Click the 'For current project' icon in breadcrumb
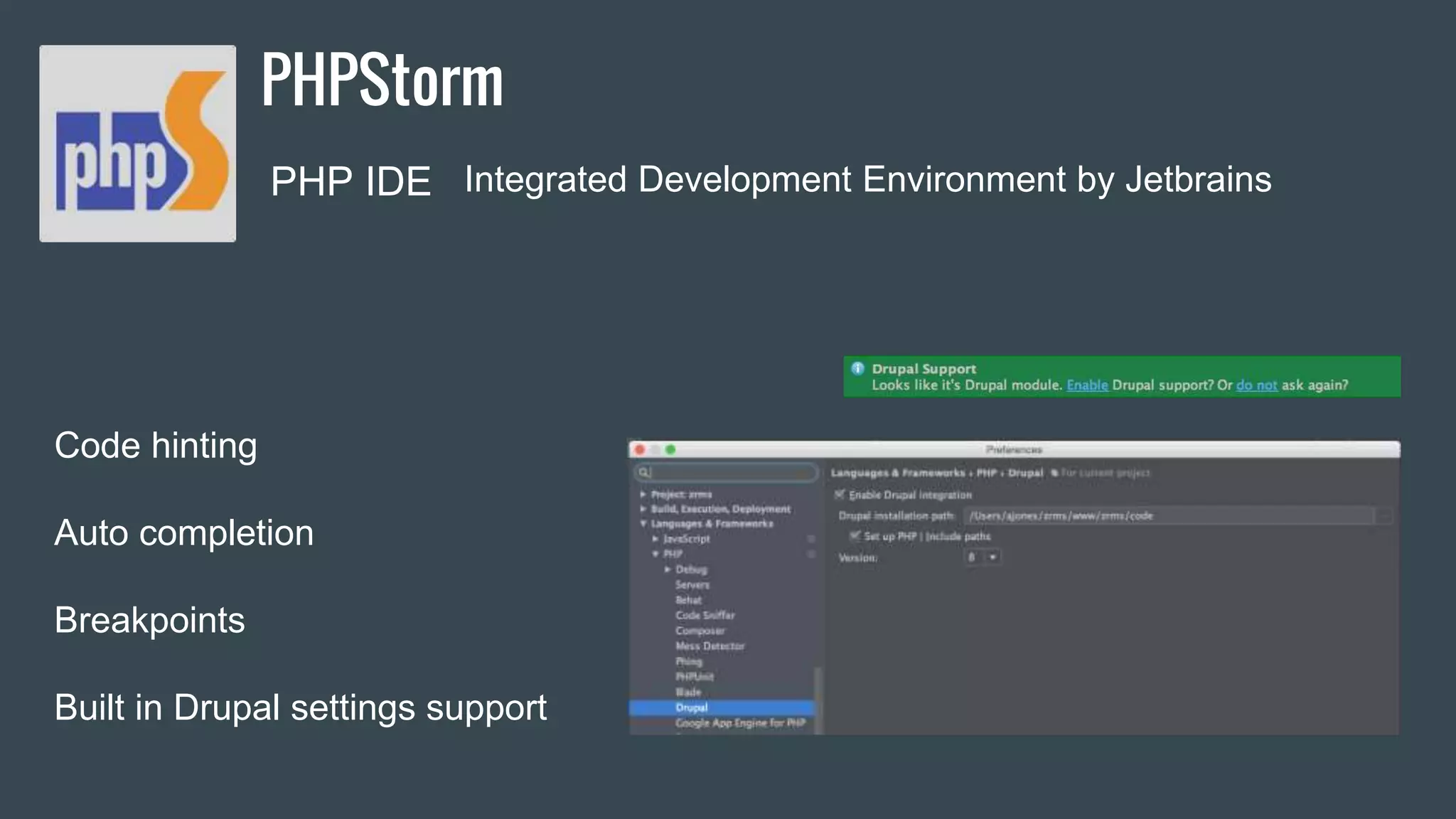The width and height of the screenshot is (1456, 819). [x=1054, y=473]
